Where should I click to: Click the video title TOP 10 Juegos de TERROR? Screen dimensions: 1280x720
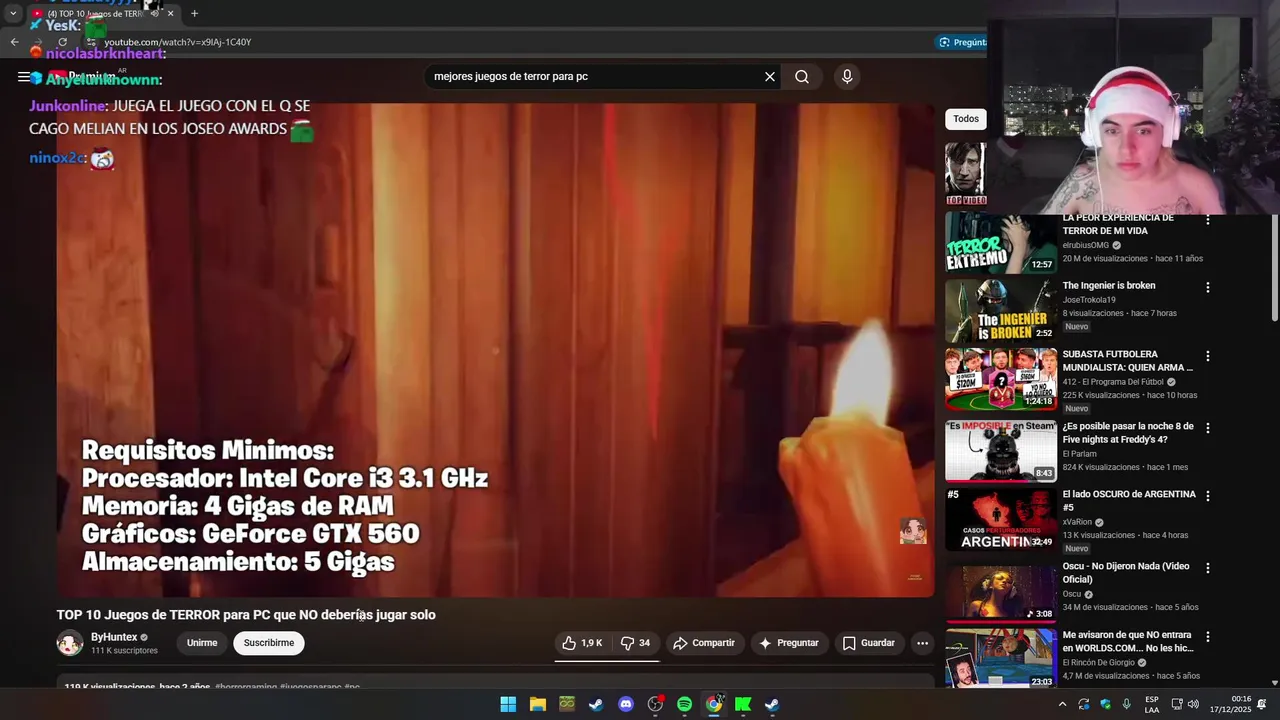tap(246, 615)
